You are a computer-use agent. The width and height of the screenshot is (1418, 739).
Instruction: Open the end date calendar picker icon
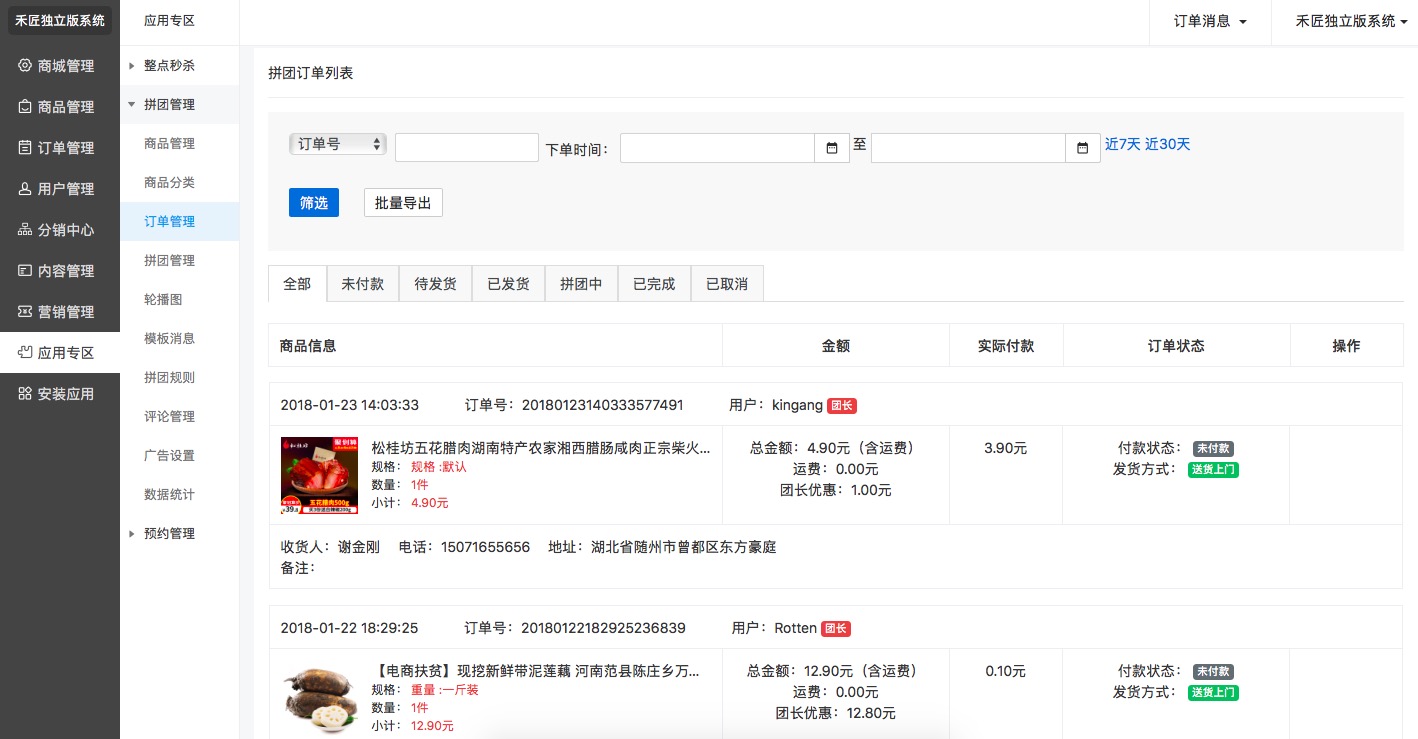[1082, 148]
